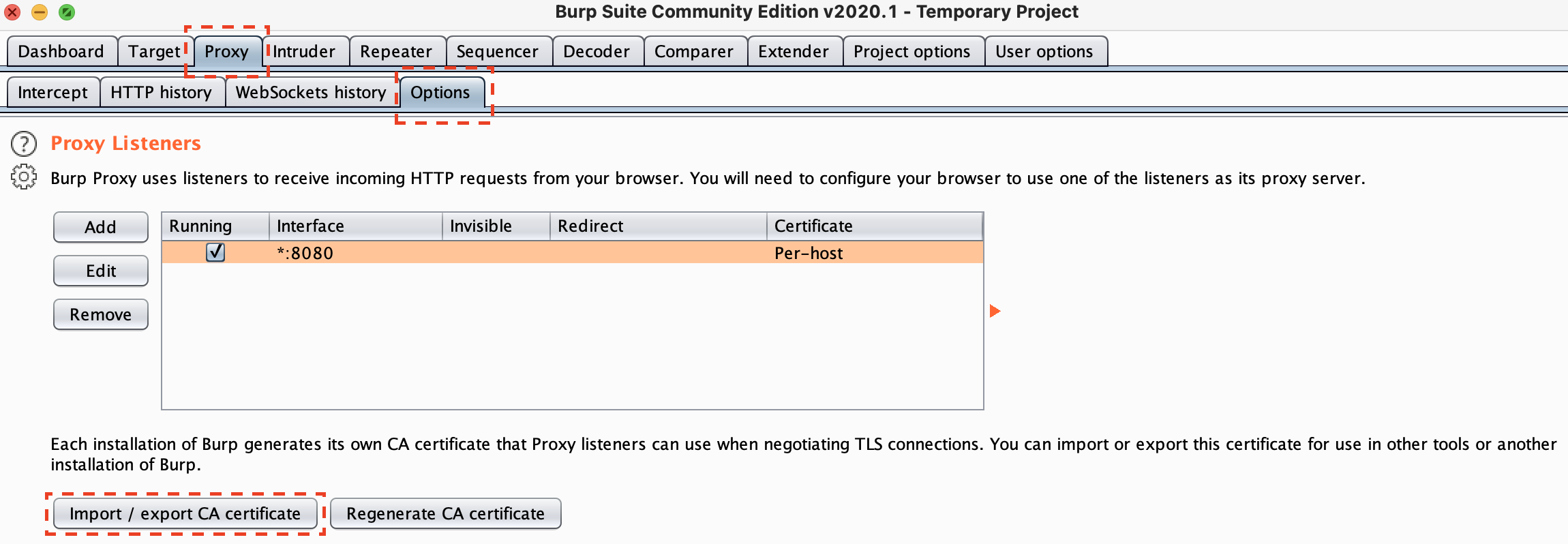1568x544 pixels.
Task: Select the Options sub-tab
Action: click(x=441, y=93)
